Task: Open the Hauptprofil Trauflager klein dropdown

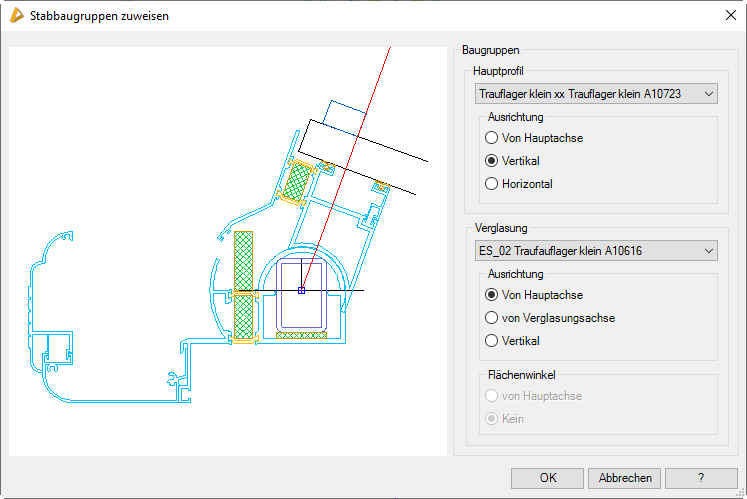Action: [596, 94]
